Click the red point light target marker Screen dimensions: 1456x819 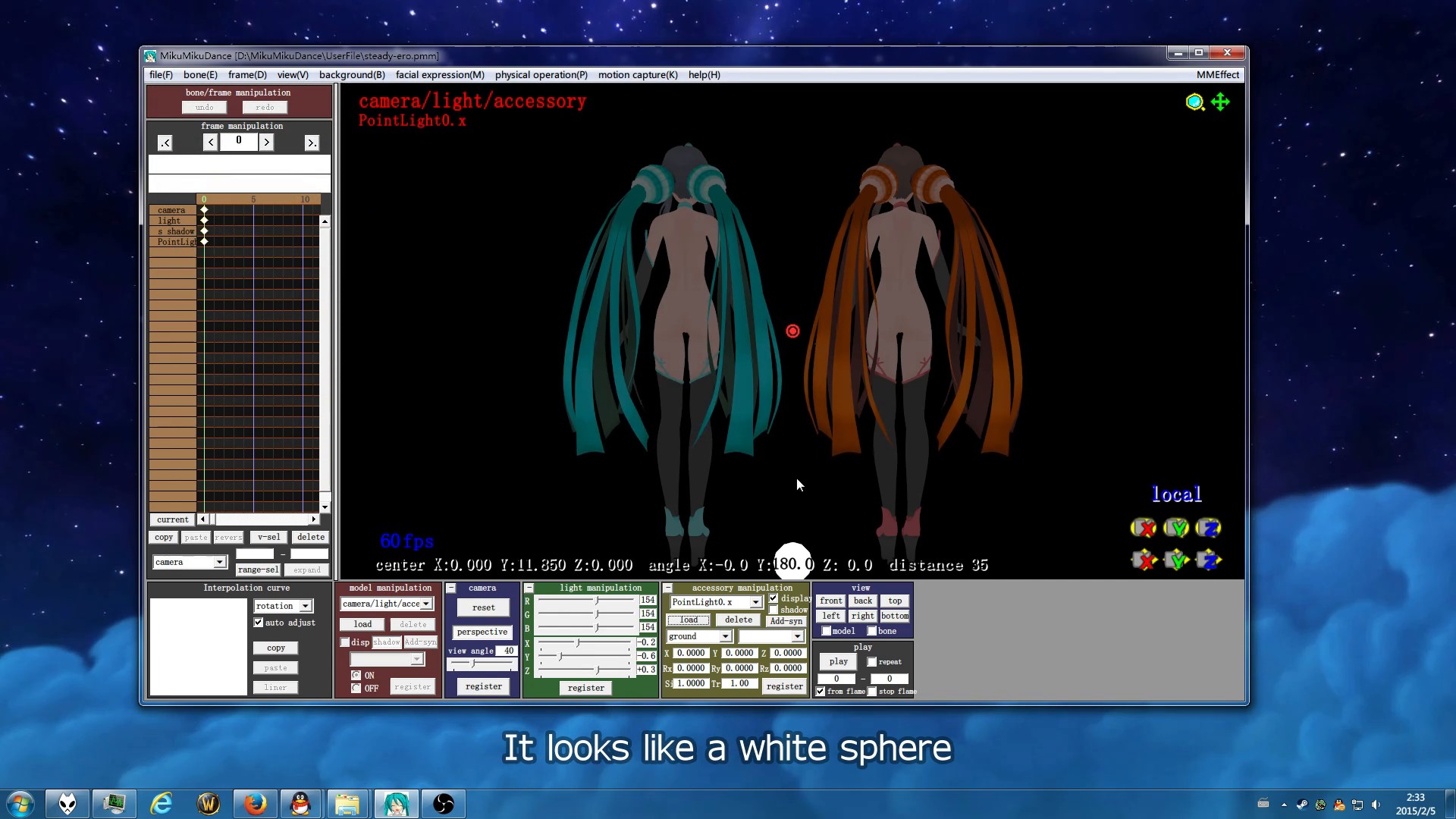point(792,331)
